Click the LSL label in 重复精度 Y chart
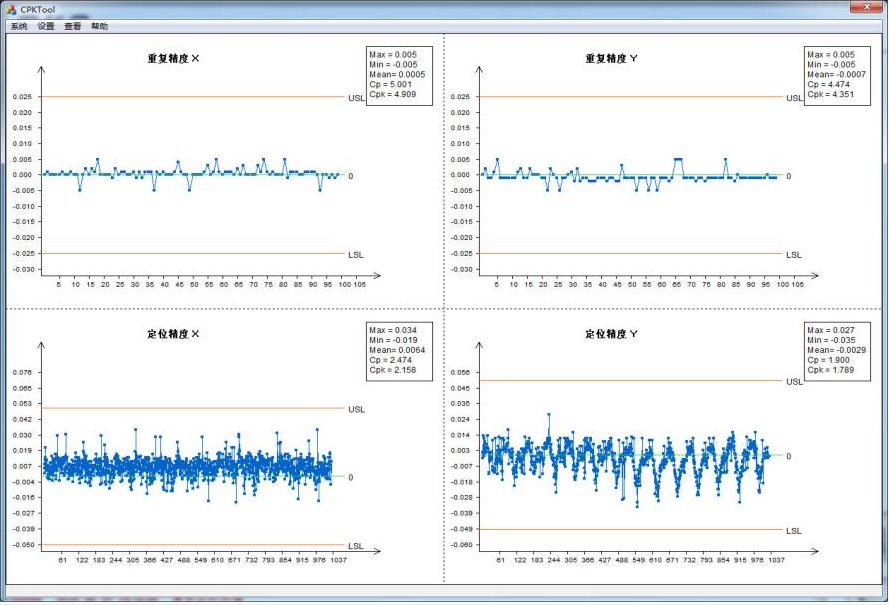Screen dimensions: 889x605 (793, 255)
